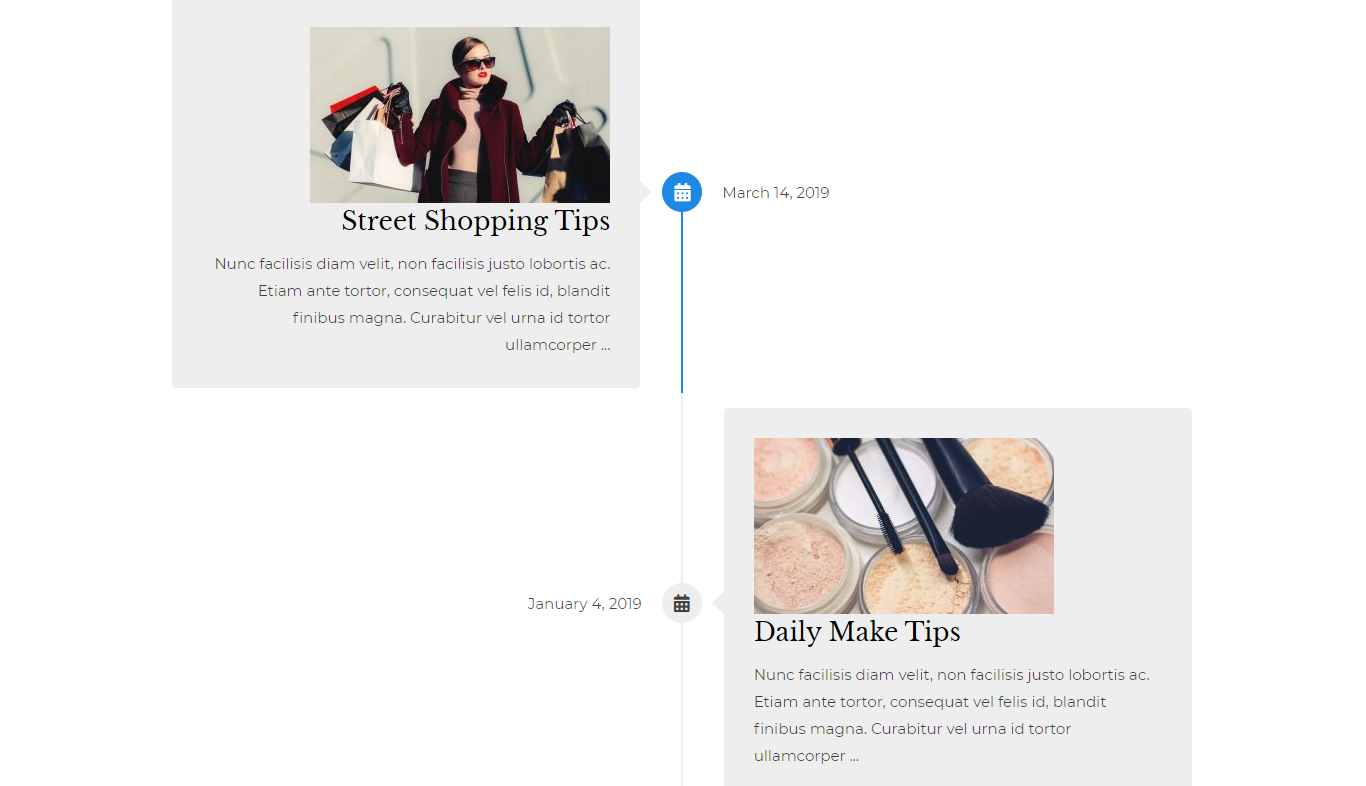Click the Daily Make card's pointer arrow
The height and width of the screenshot is (786, 1366).
point(718,603)
